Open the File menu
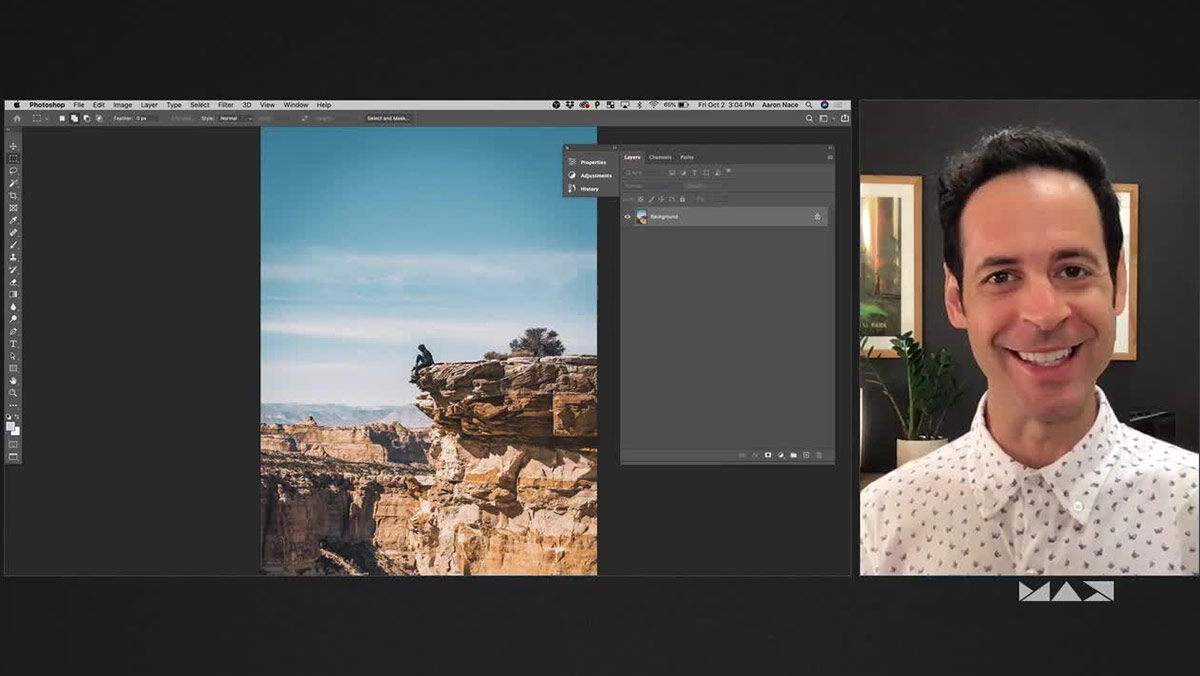Image resolution: width=1200 pixels, height=676 pixels. pyautogui.click(x=78, y=105)
